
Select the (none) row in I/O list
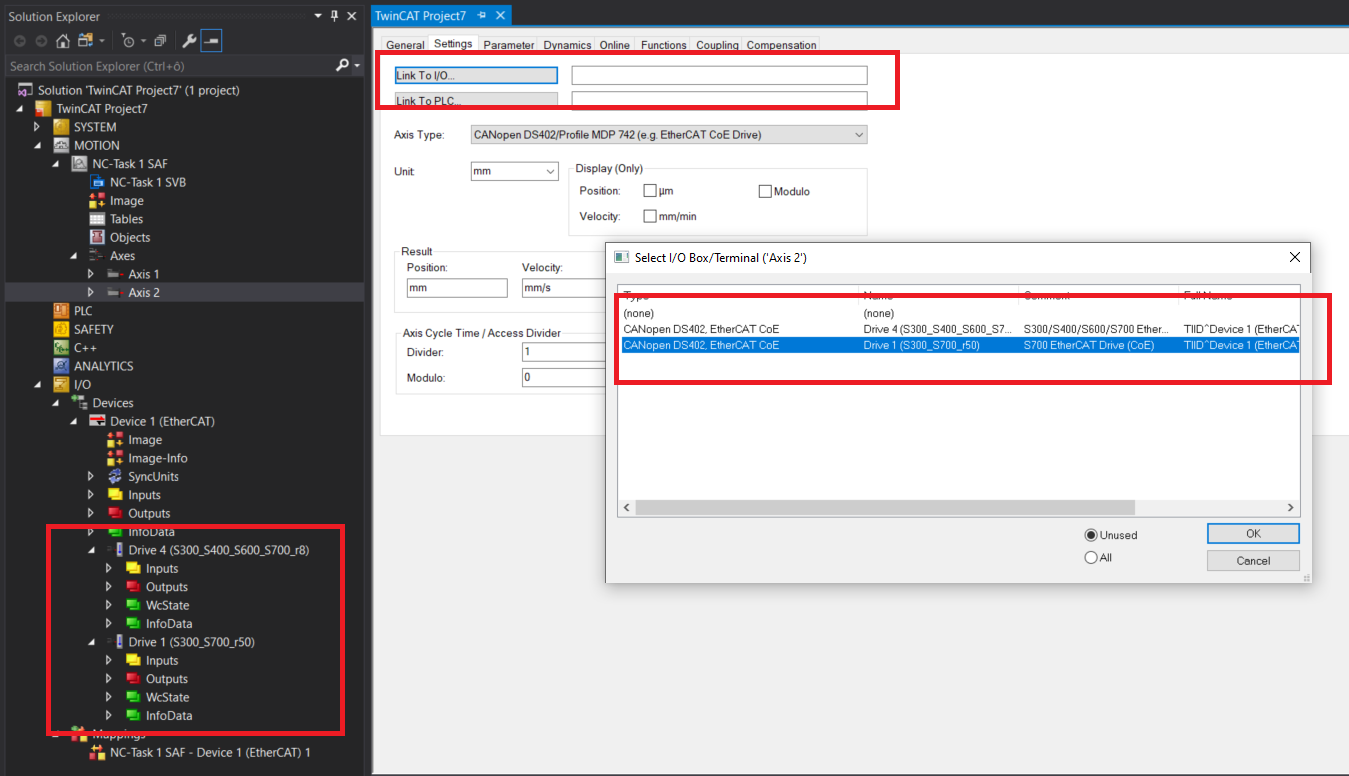(x=959, y=313)
